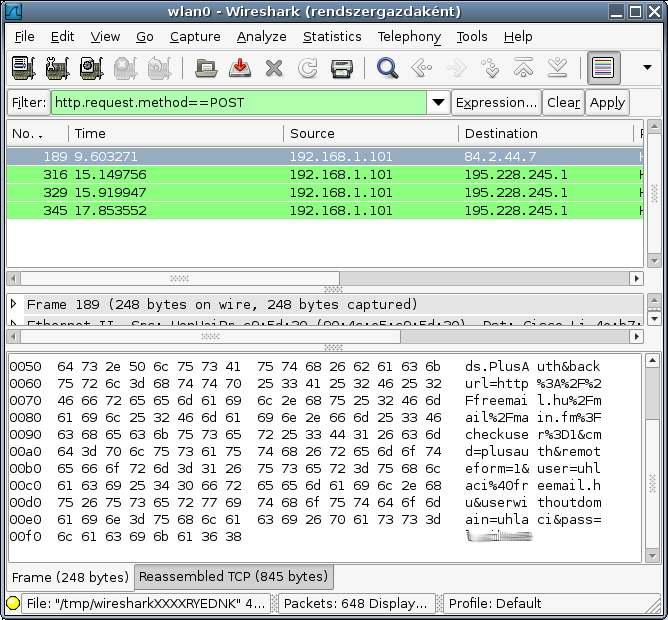668x620 pixels.
Task: Open filter history dropdown arrow
Action: [x=438, y=102]
